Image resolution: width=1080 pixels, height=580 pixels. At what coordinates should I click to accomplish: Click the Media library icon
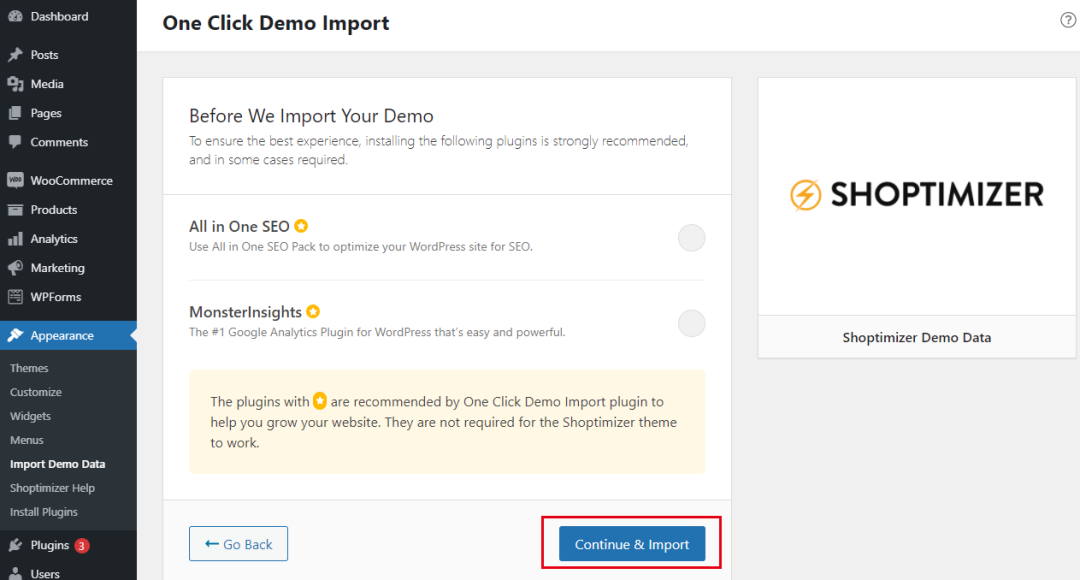(x=15, y=84)
